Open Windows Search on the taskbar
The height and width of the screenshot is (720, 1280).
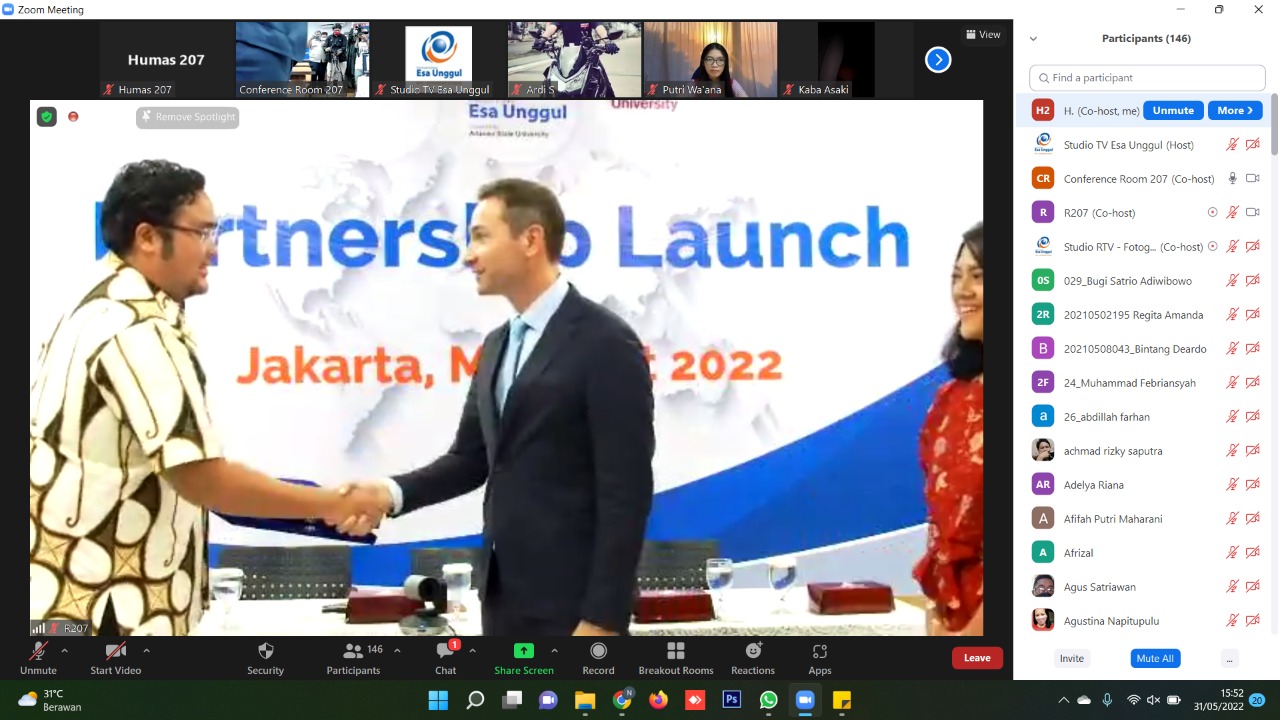click(x=475, y=700)
